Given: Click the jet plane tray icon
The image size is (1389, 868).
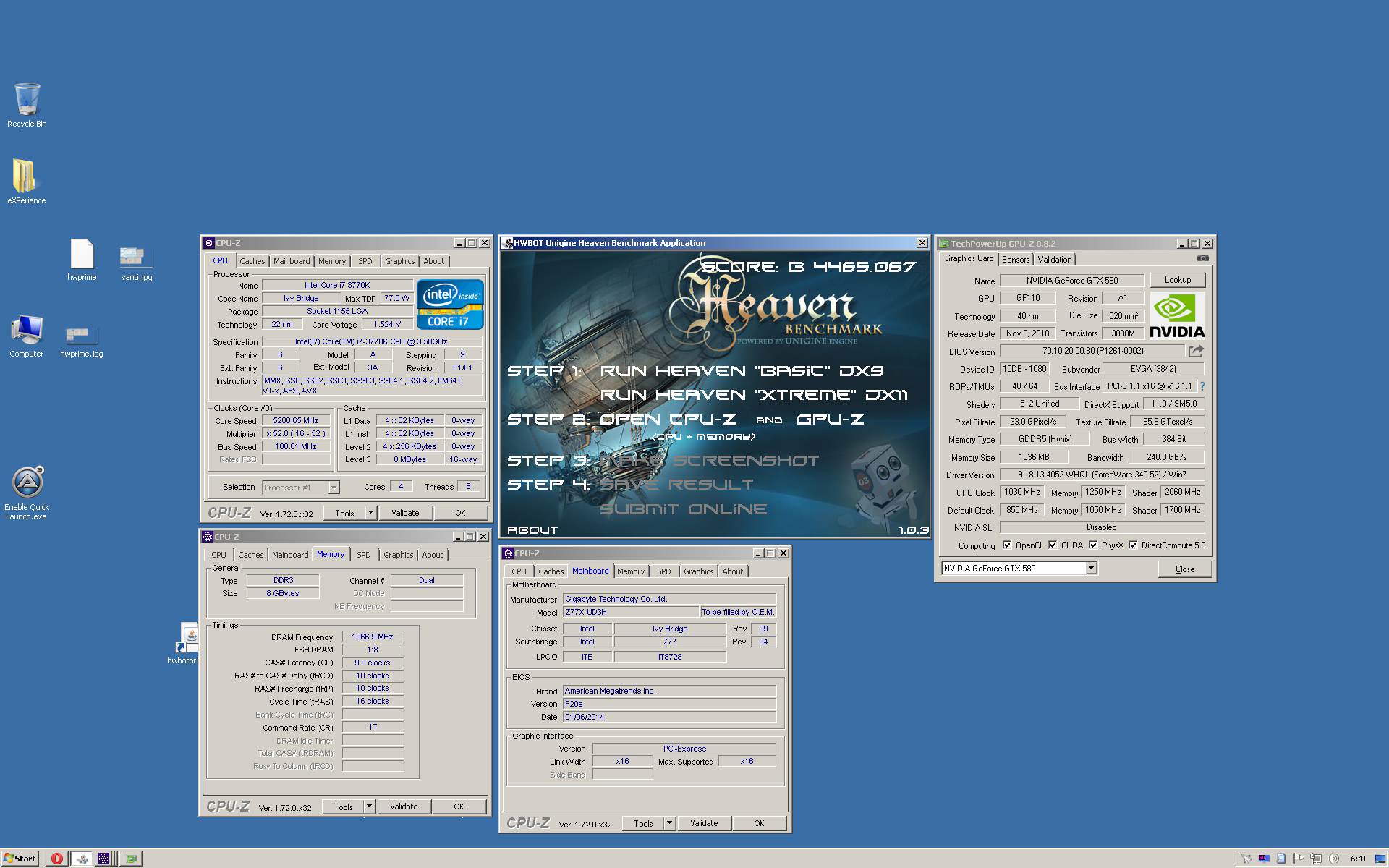Looking at the screenshot, I should click(1246, 859).
